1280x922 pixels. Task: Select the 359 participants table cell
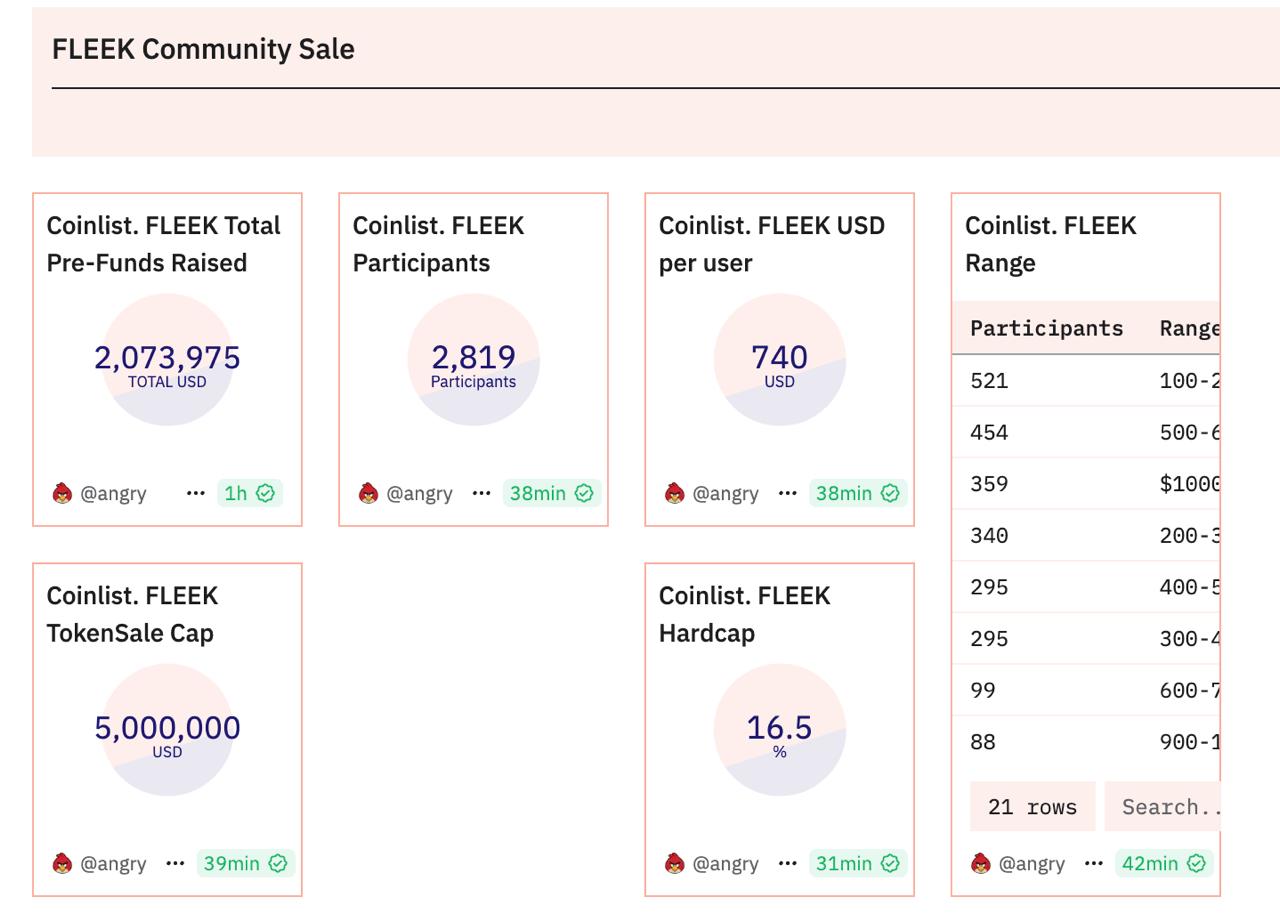989,483
